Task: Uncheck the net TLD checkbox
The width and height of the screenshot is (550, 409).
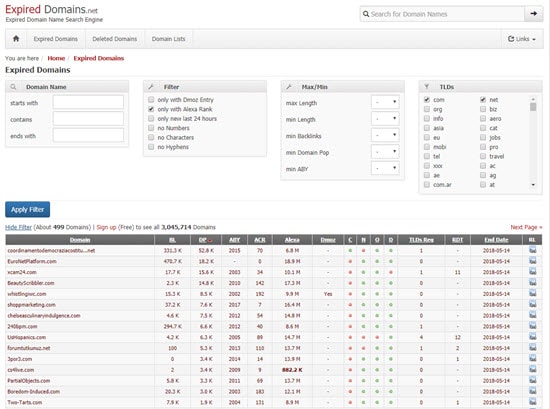Action: [483, 100]
